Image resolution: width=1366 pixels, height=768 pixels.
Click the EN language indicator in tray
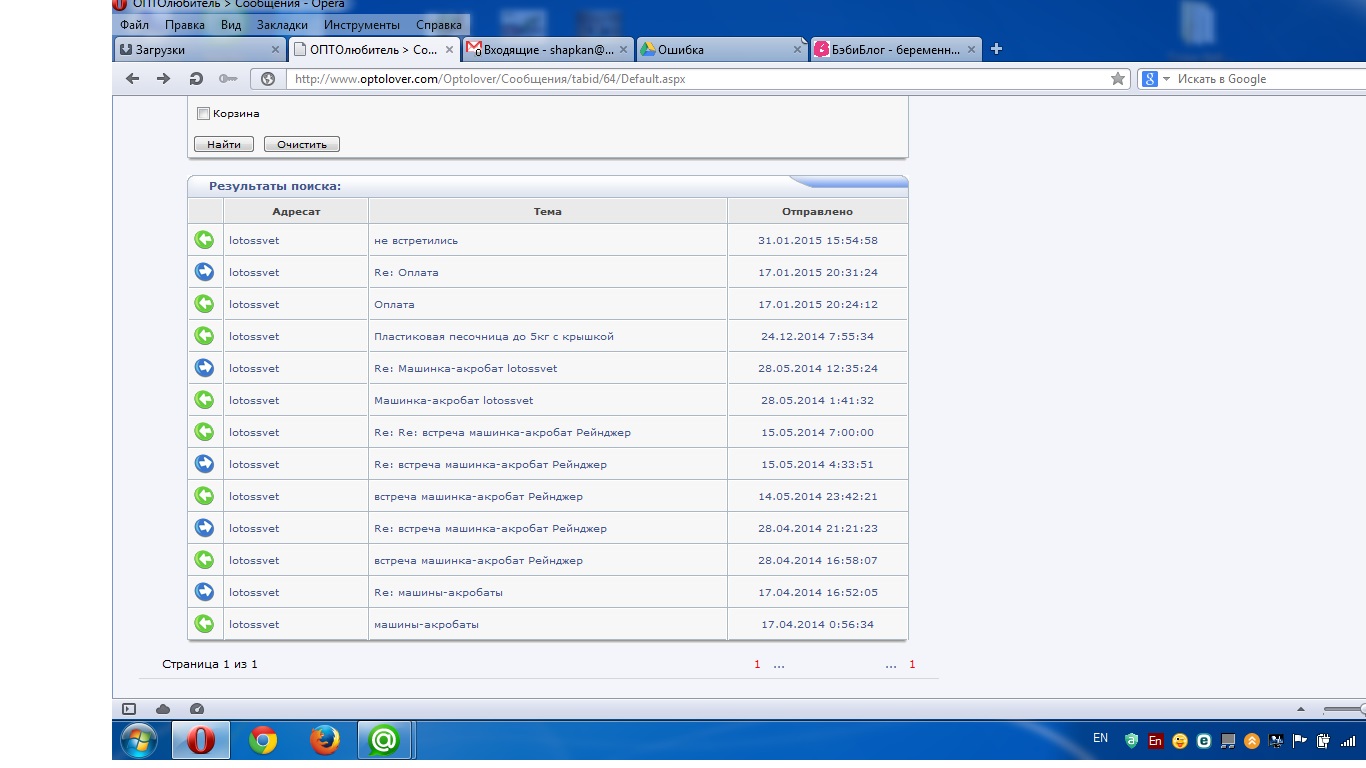coord(1100,738)
